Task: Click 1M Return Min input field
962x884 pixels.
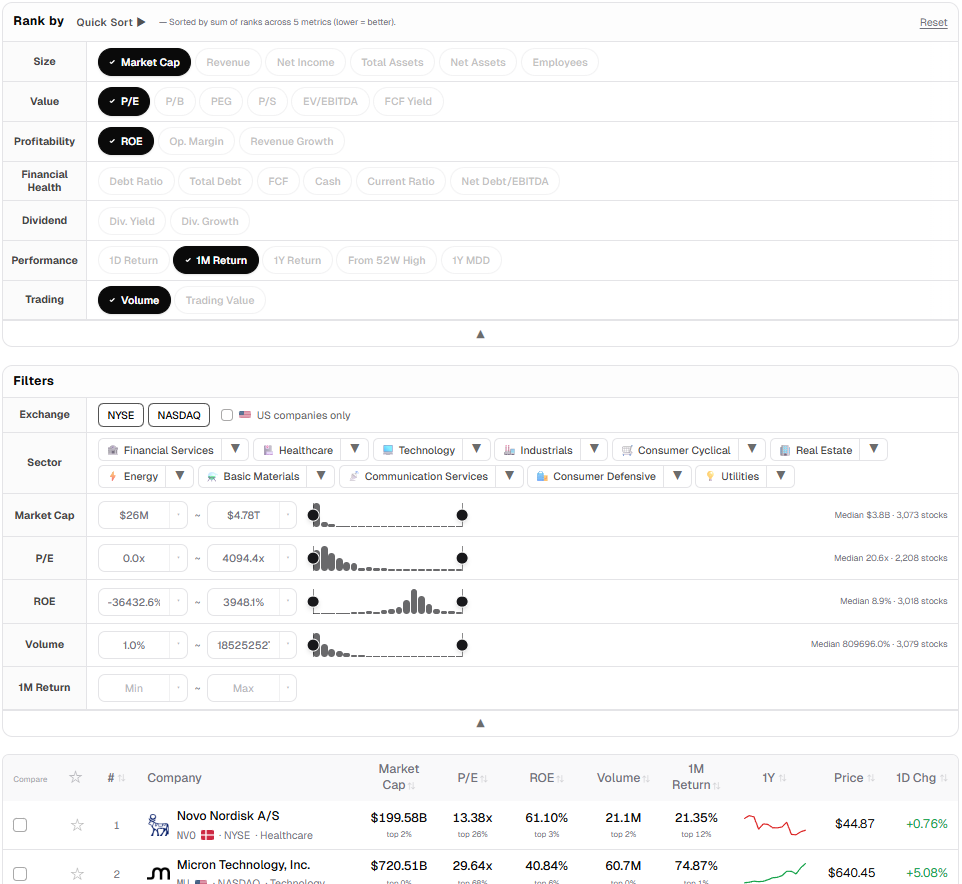Action: [134, 688]
